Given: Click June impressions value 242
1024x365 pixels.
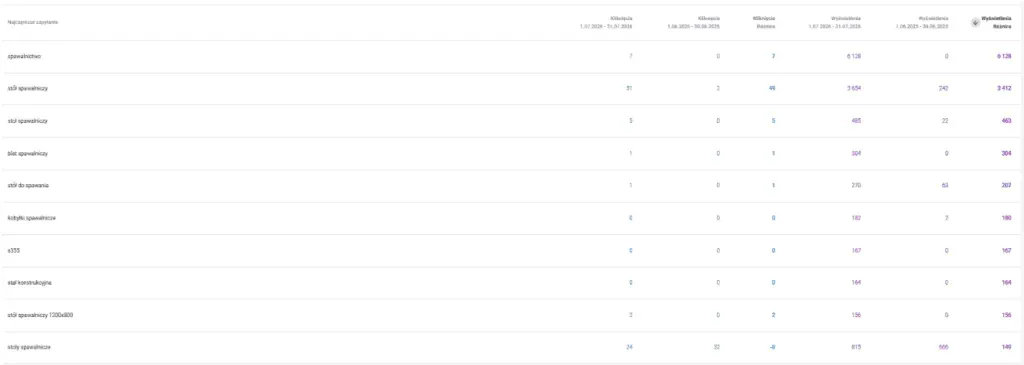Looking at the screenshot, I should (943, 89).
